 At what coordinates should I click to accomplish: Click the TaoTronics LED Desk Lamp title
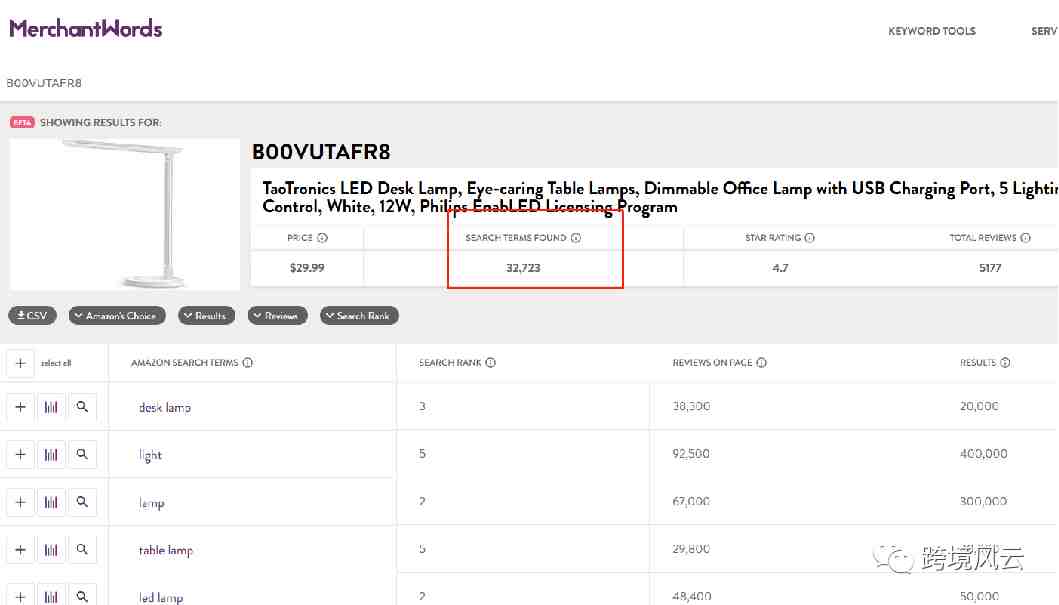[x=659, y=197]
